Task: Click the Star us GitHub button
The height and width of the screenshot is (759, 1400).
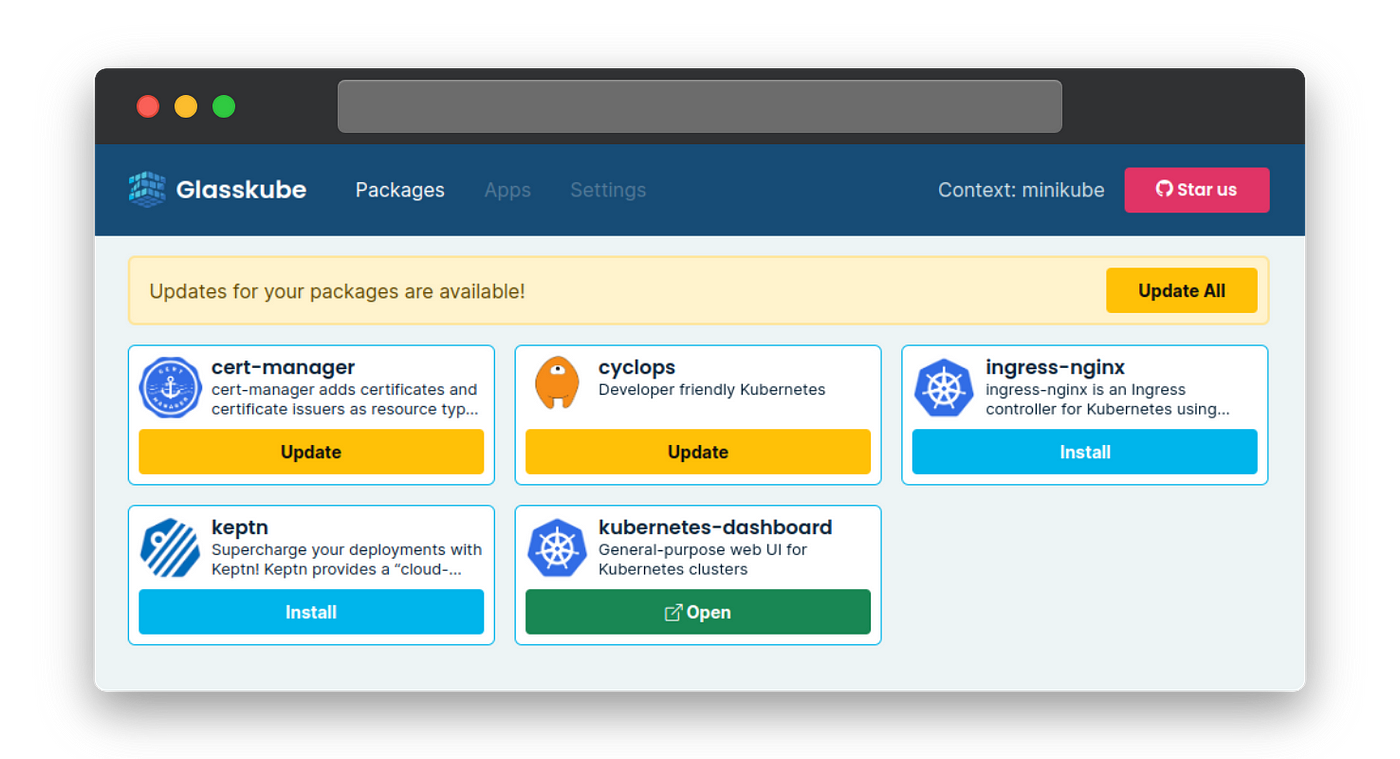Action: pos(1197,190)
